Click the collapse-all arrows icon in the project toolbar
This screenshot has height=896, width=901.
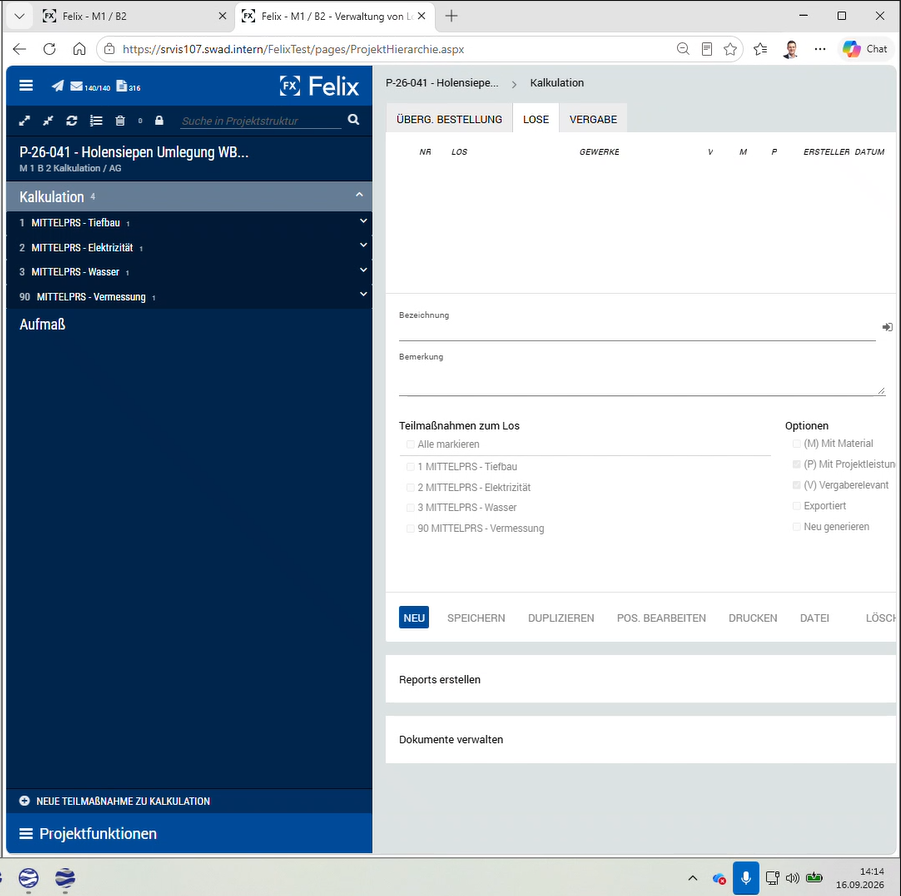pyautogui.click(x=48, y=121)
